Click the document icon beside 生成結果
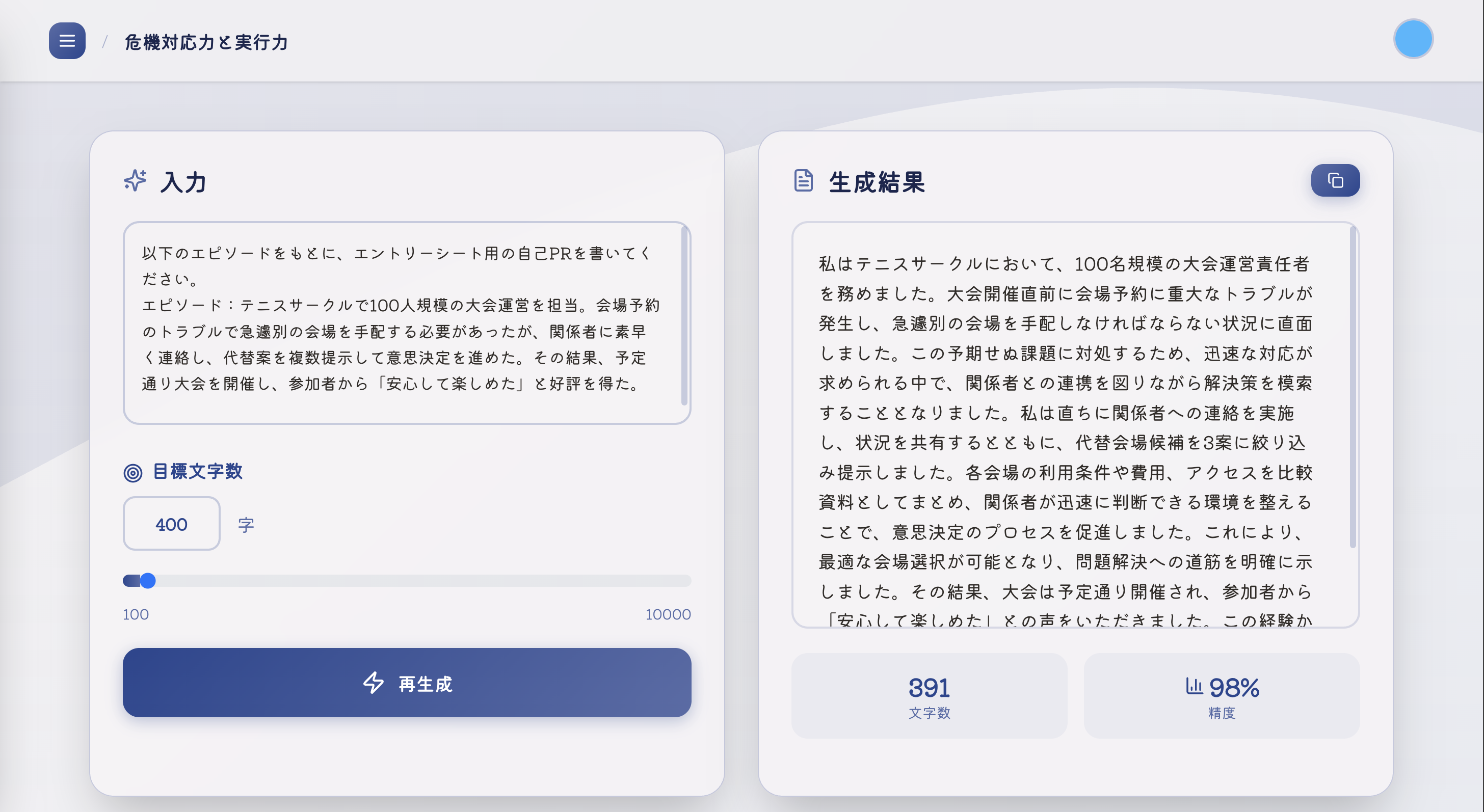 point(803,181)
